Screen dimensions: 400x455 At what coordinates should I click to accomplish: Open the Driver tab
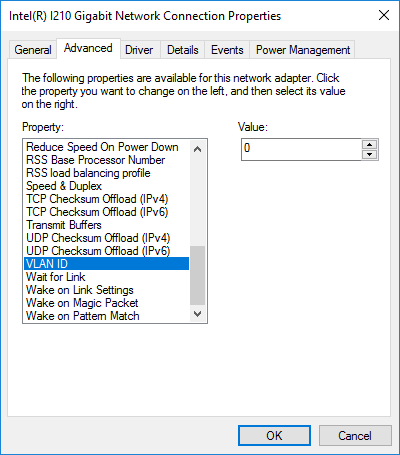pos(139,50)
